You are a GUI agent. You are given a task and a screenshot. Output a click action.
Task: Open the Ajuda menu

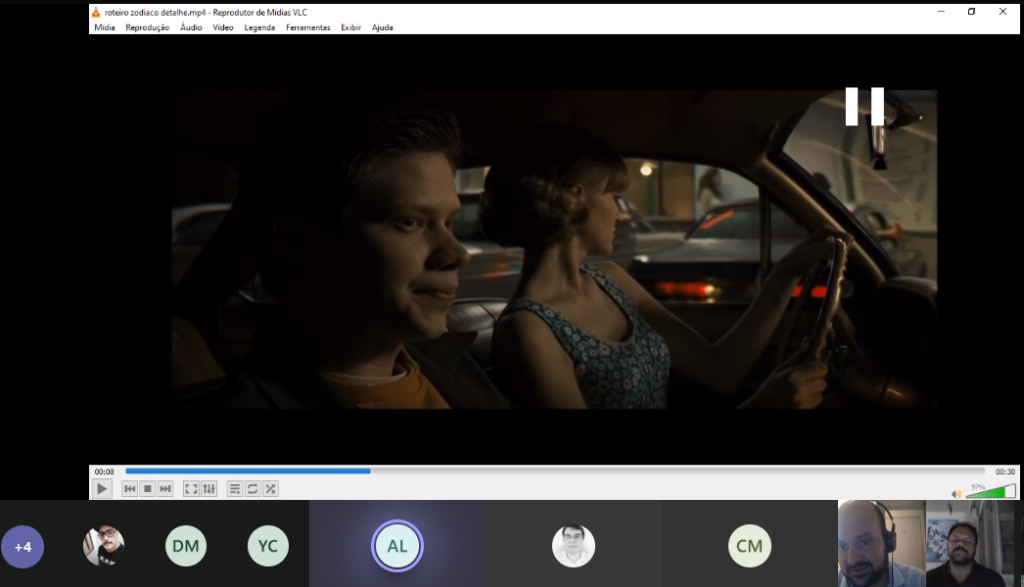(x=382, y=27)
